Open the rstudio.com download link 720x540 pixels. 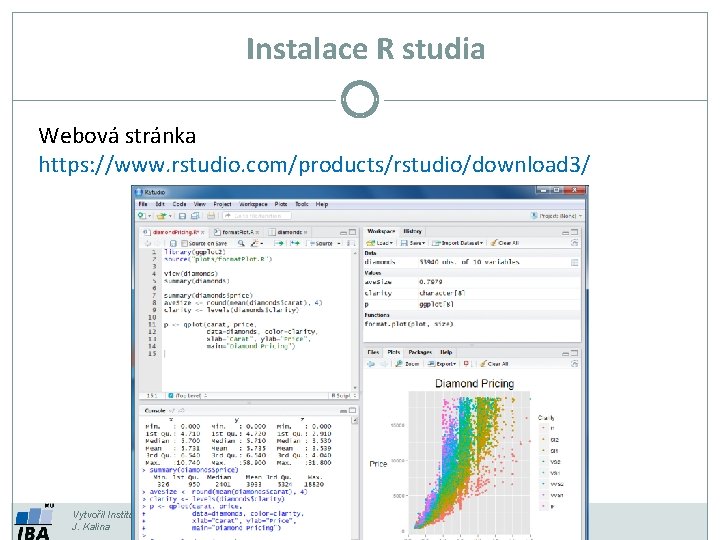(314, 165)
